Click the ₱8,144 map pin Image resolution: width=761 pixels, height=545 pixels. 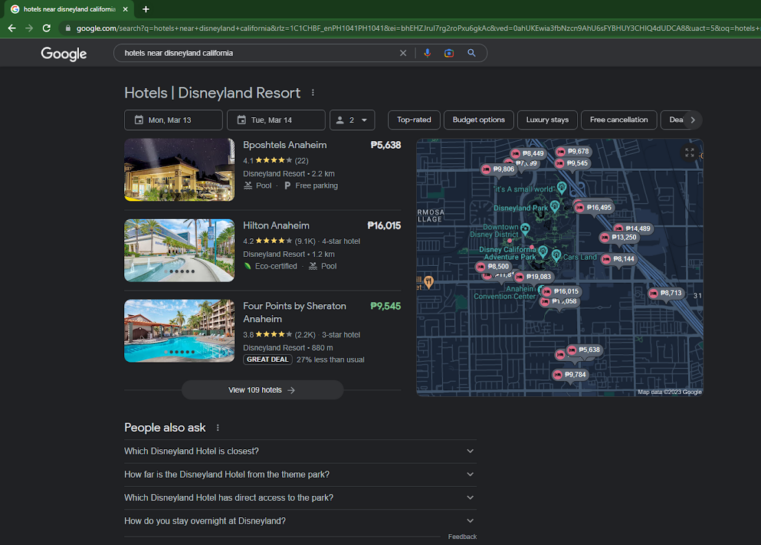pos(618,259)
